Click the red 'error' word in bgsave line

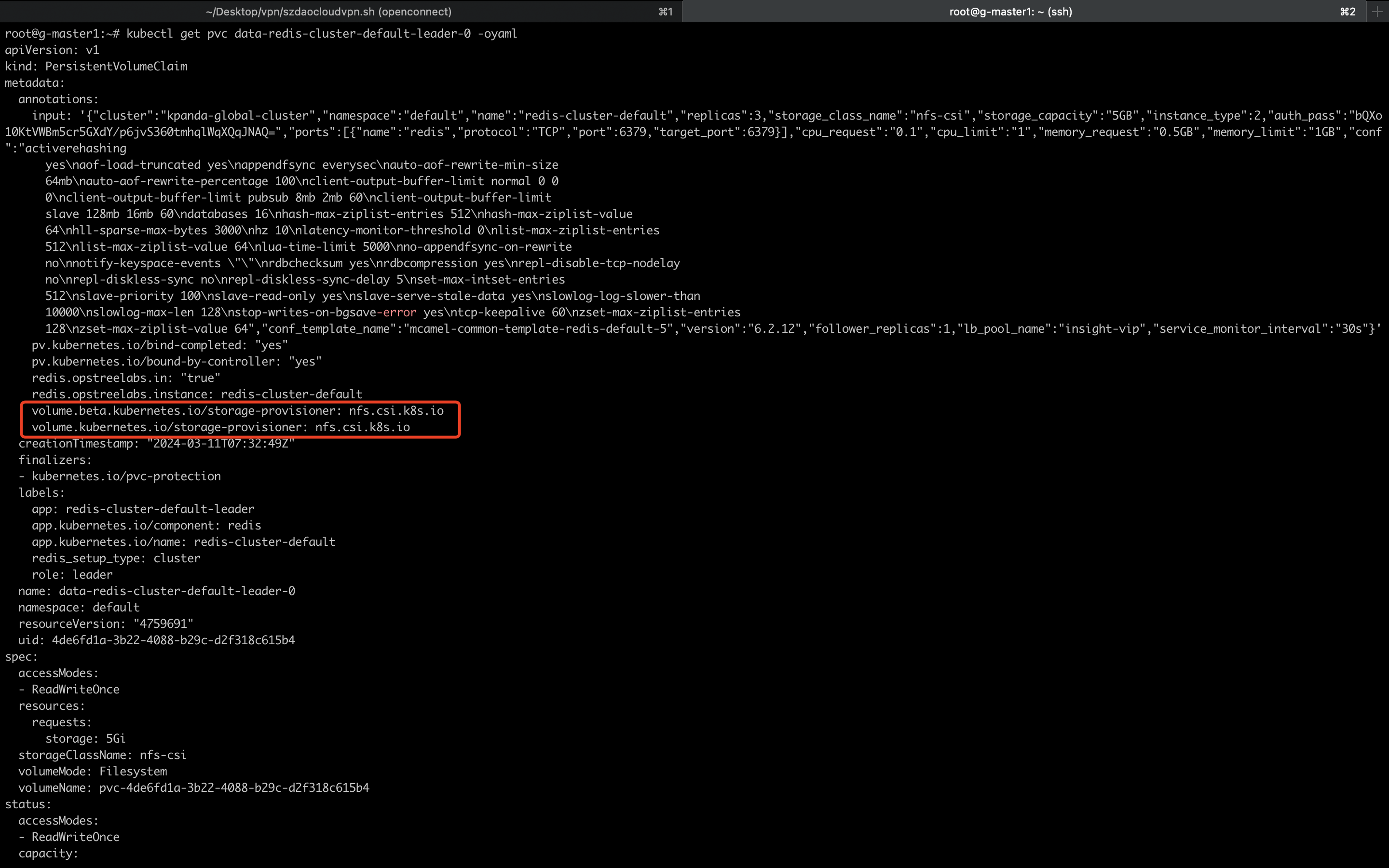[400, 312]
